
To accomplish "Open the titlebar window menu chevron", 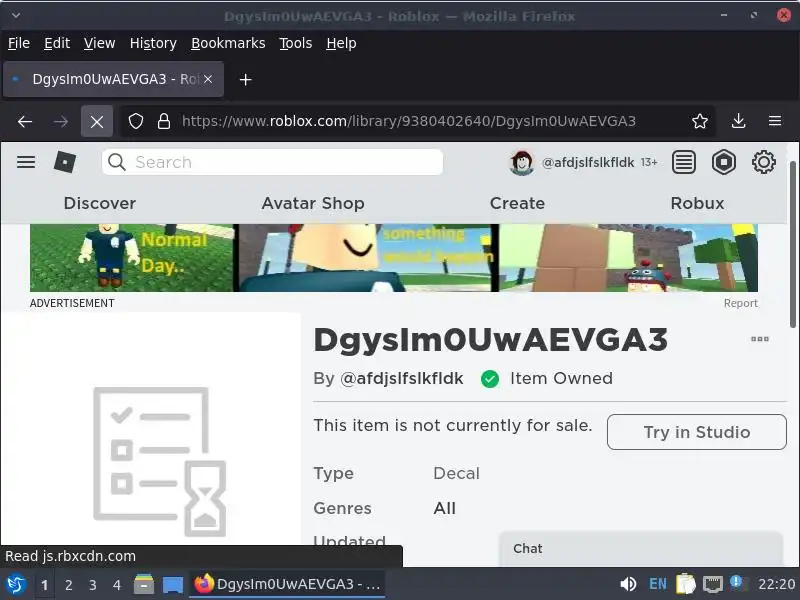I will (16, 15).
